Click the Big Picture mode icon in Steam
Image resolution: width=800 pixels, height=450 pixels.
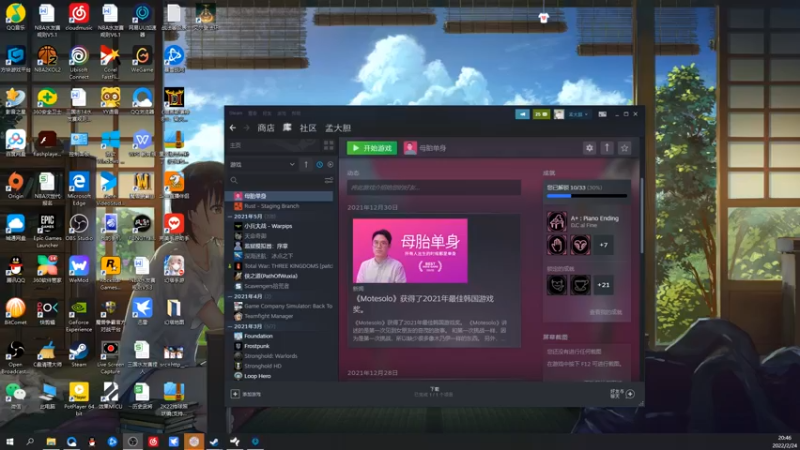pyautogui.click(x=603, y=114)
